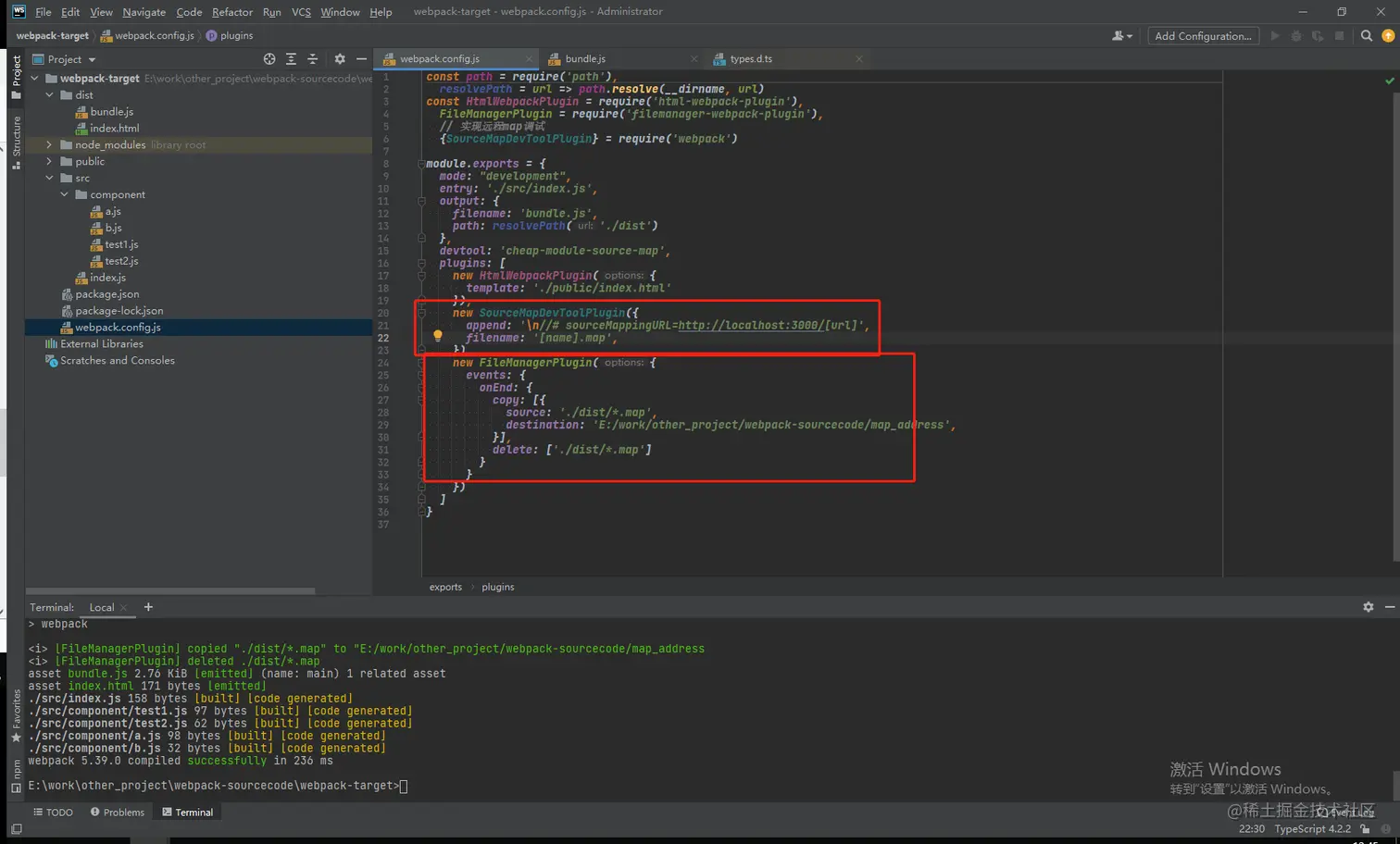Expand the node_modules folder
The image size is (1400, 844).
[x=50, y=145]
